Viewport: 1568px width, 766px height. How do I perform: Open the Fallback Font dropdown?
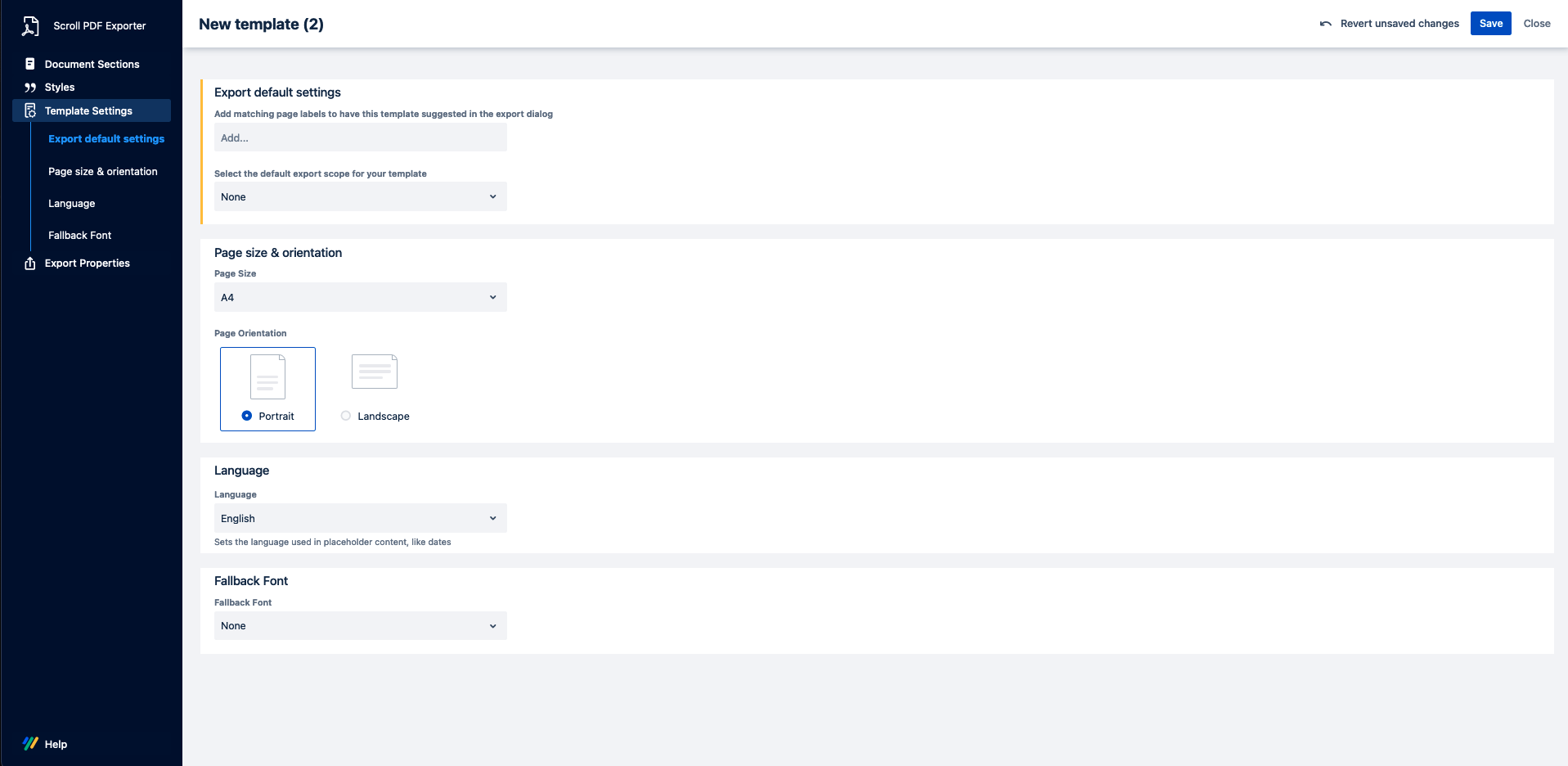[360, 626]
